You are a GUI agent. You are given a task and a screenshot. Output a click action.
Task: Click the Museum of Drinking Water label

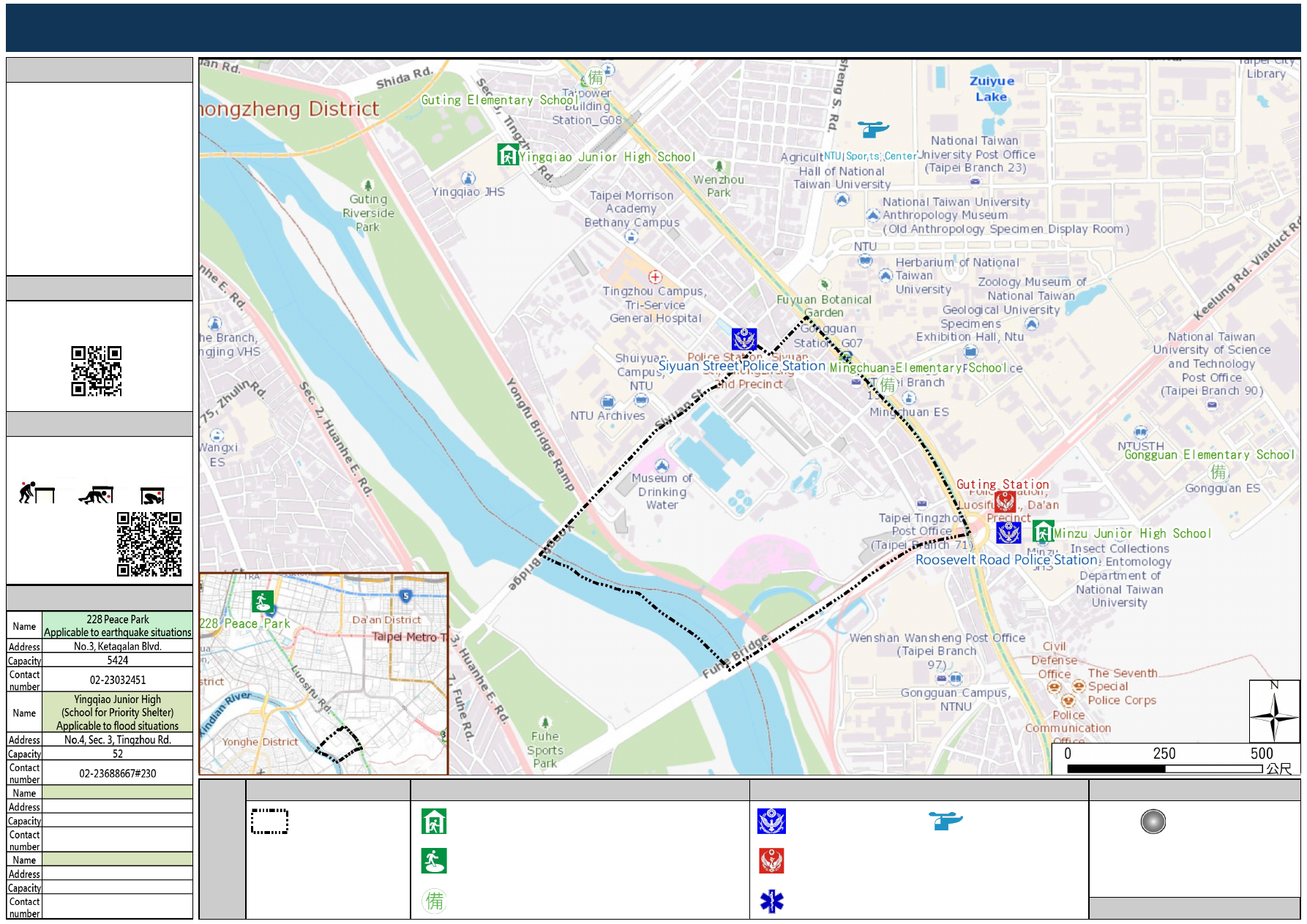tap(662, 491)
